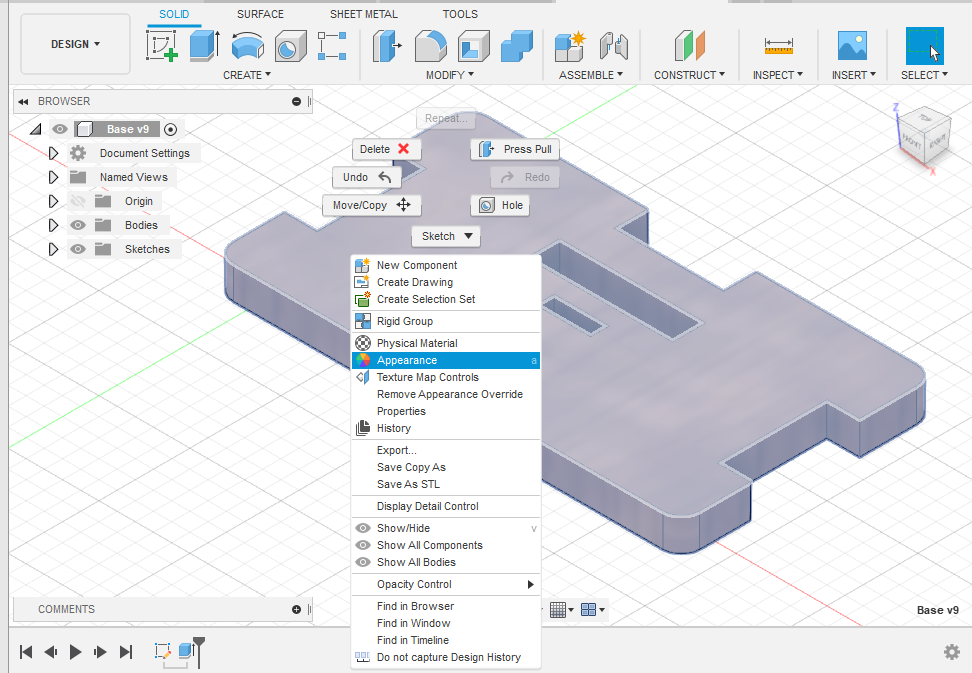972x673 pixels.
Task: Select the Measure tool icon
Action: coord(779,46)
